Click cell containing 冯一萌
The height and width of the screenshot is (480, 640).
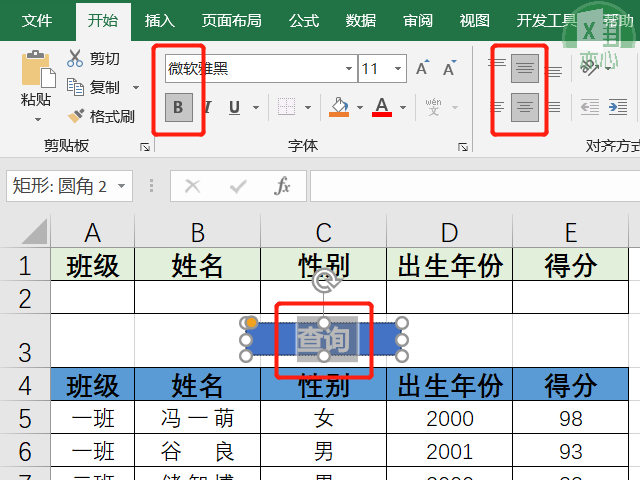(198, 418)
